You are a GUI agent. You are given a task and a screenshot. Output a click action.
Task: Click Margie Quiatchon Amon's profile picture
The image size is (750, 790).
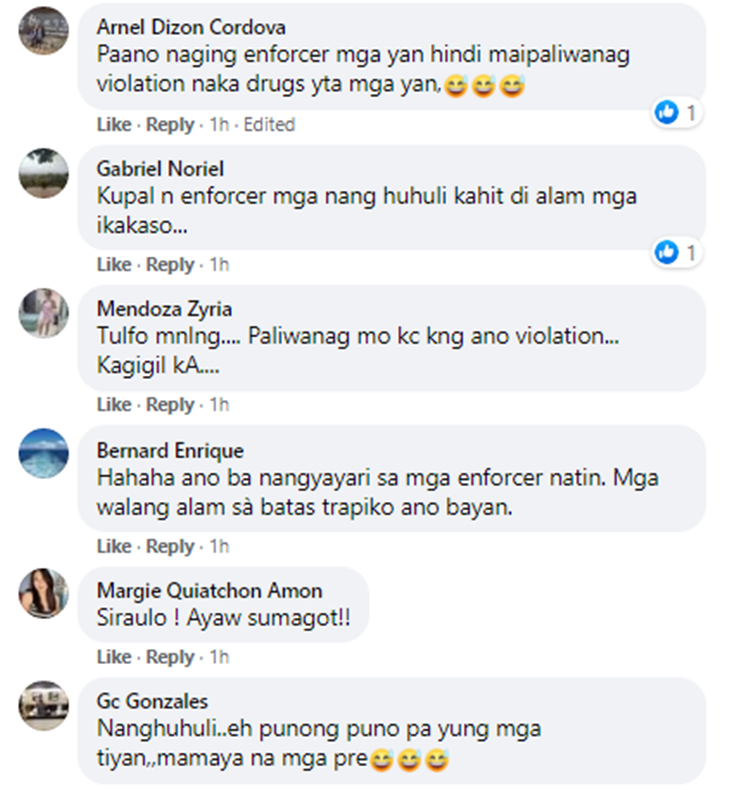tap(44, 594)
